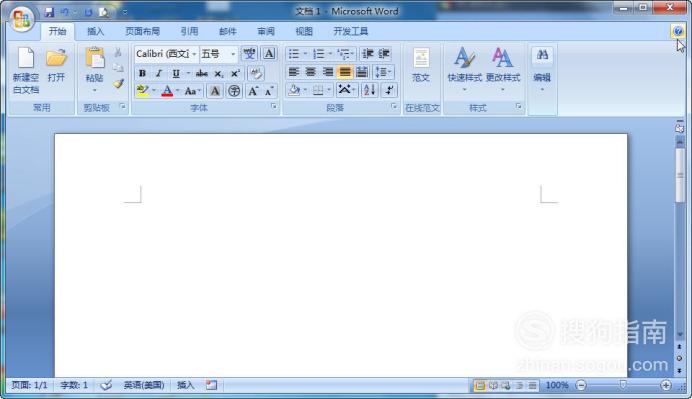This screenshot has height=399, width=692.
Task: Apply character border with boxed A icon
Action: [269, 54]
